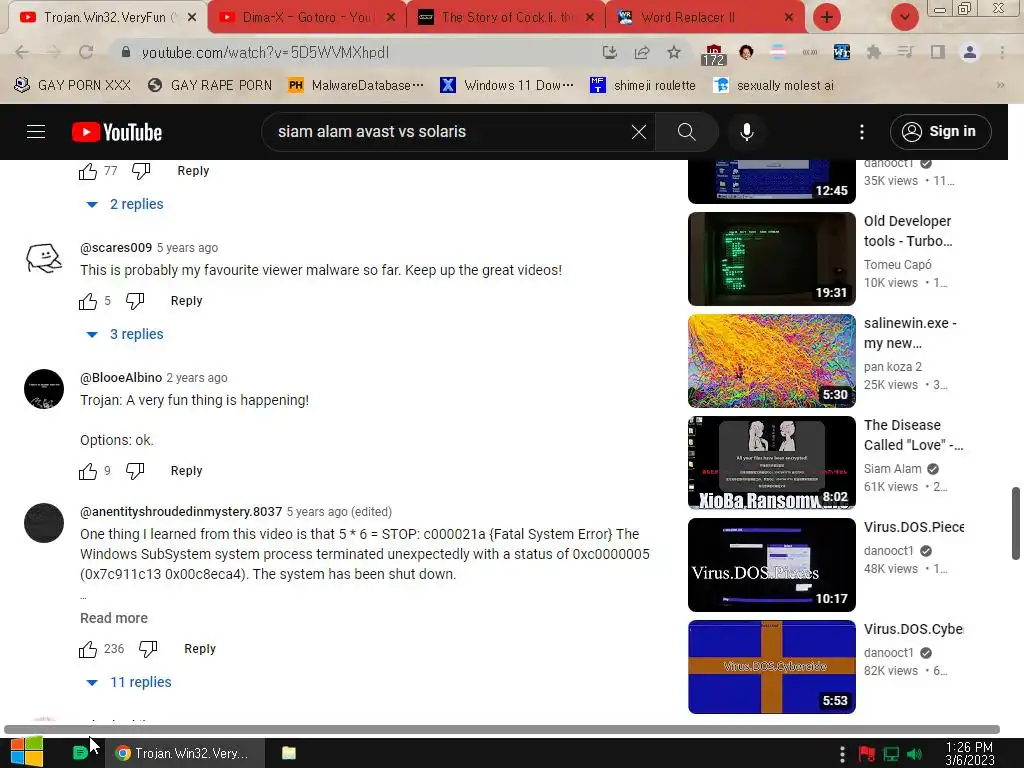Open the browser three-dot menu
The image size is (1024, 768).
point(1002,52)
